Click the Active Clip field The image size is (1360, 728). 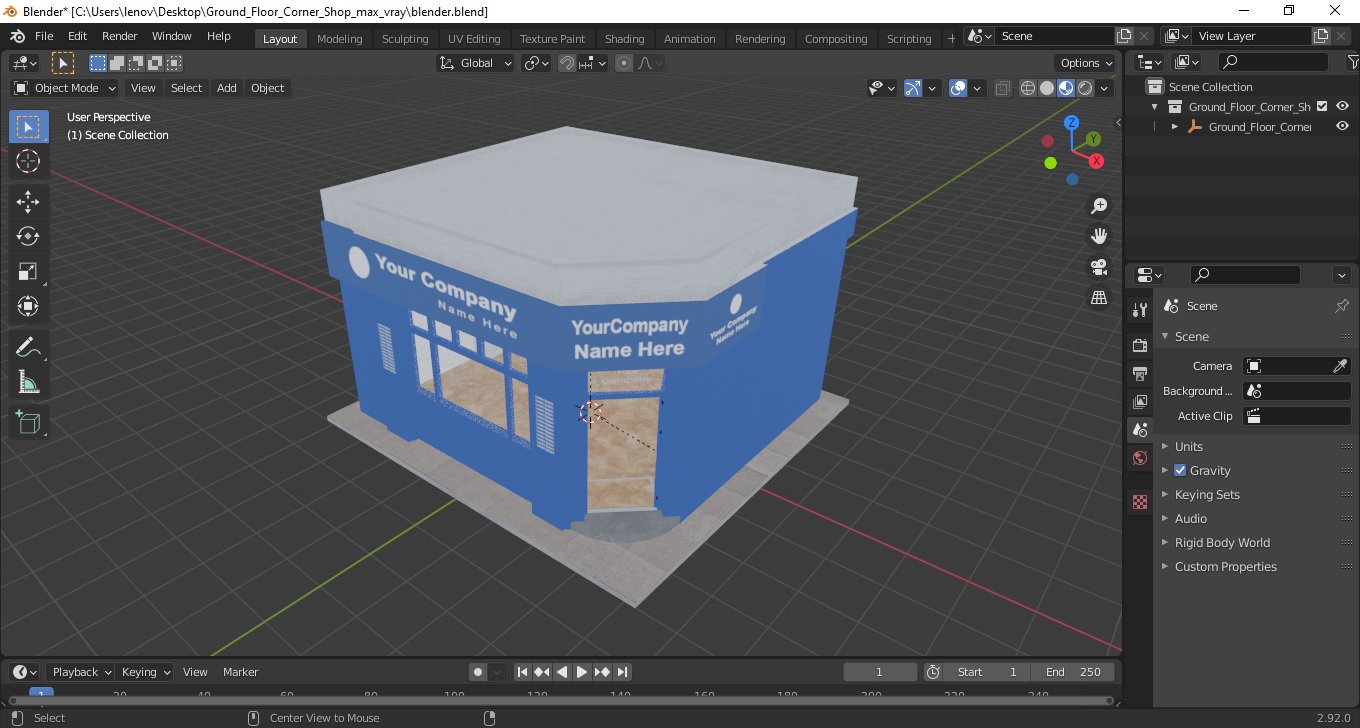click(1297, 416)
